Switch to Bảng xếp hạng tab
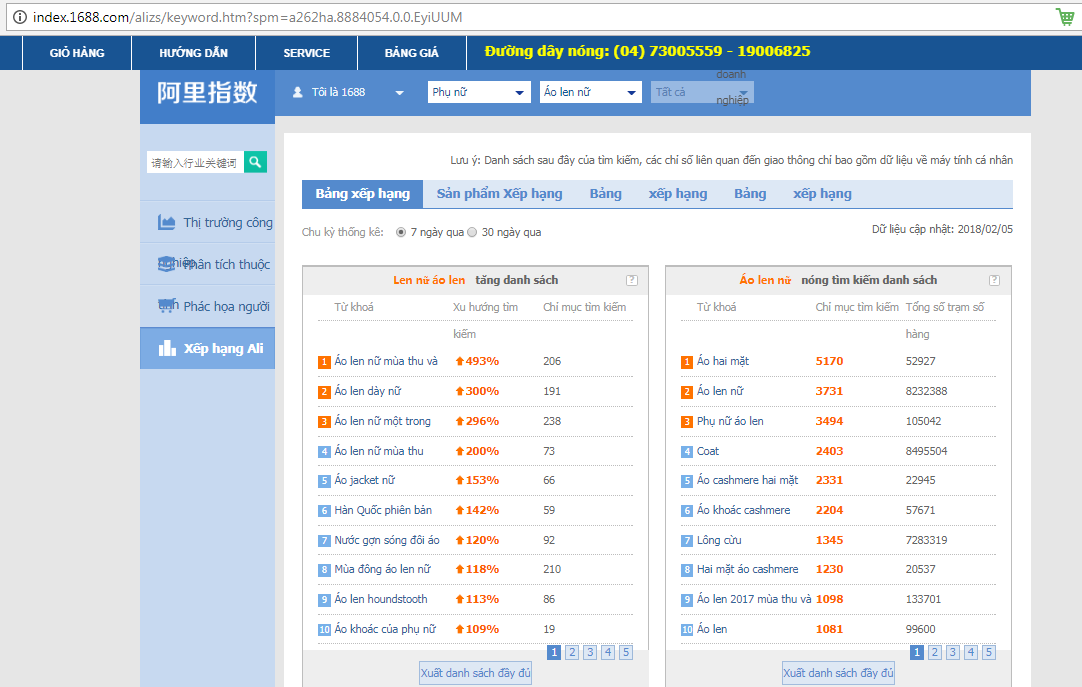This screenshot has height=687, width=1082. point(362,194)
